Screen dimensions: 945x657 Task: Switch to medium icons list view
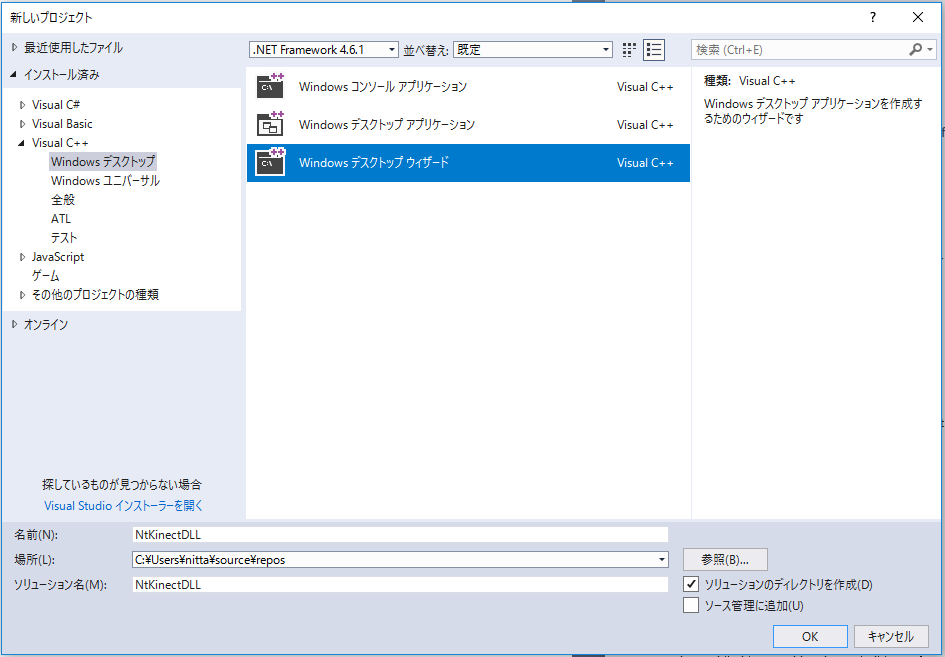pyautogui.click(x=654, y=49)
